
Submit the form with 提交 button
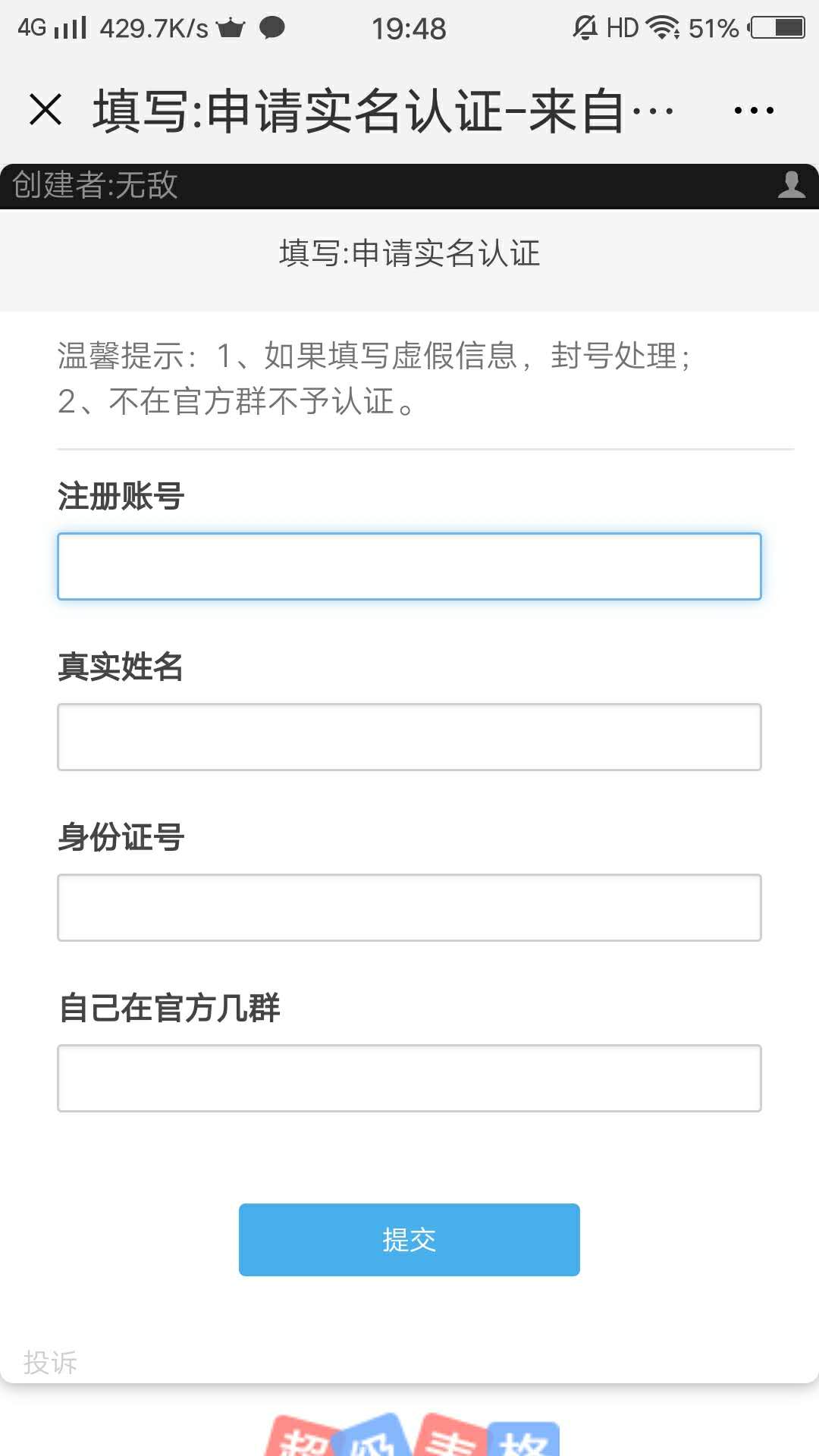[409, 1240]
